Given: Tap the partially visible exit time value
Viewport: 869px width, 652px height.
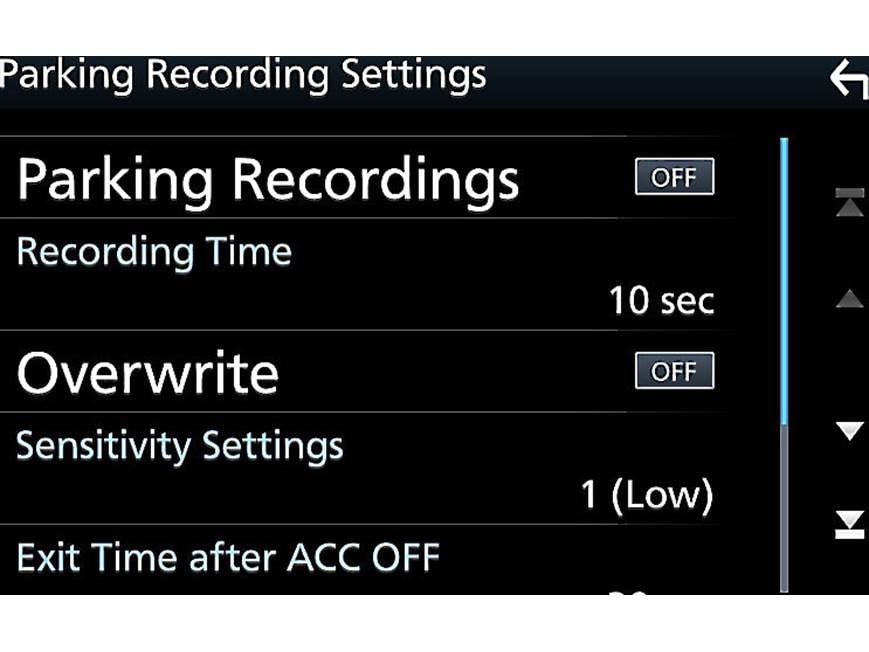Looking at the screenshot, I should pos(628,590).
